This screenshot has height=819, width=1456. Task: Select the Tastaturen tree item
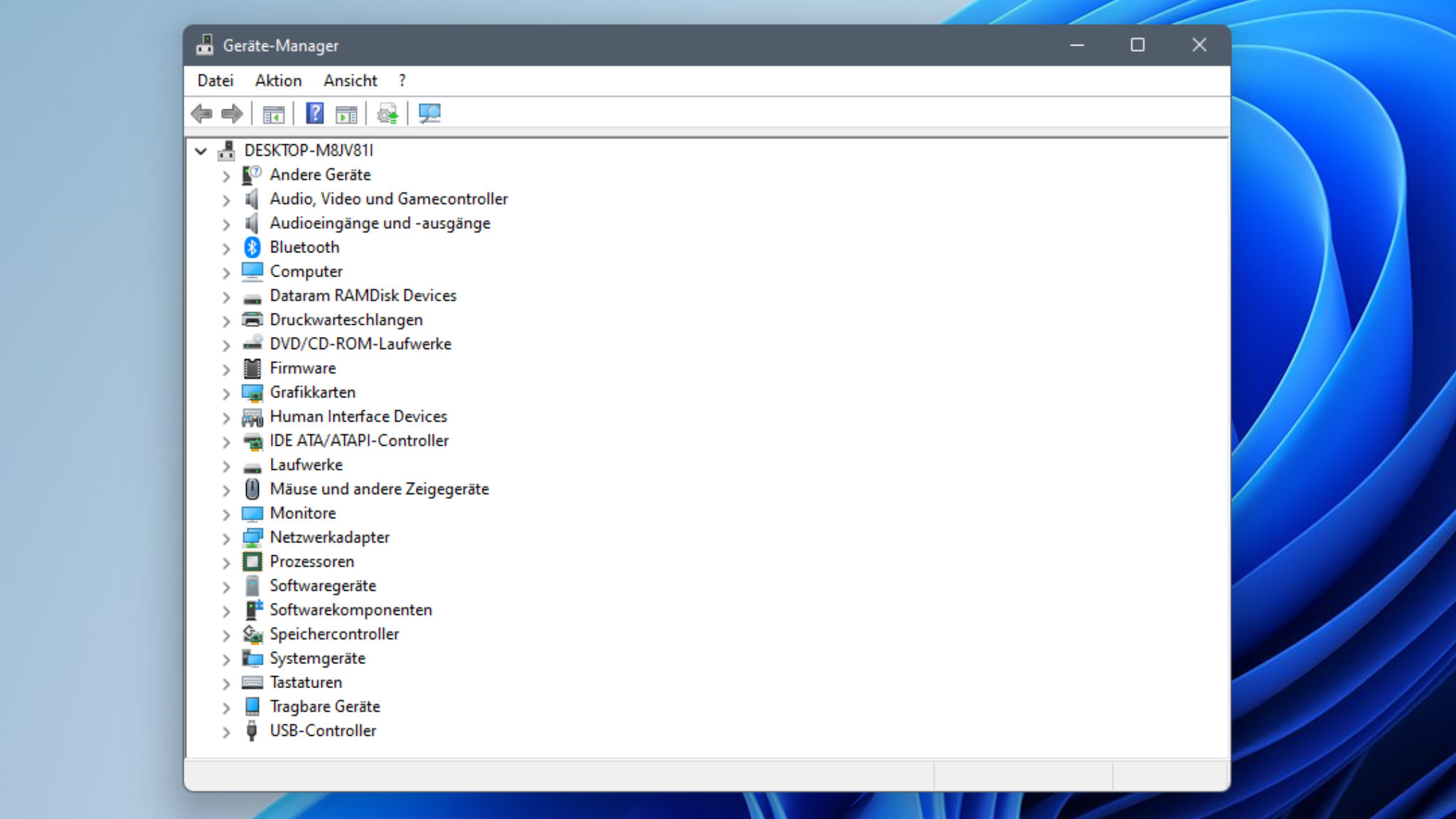(305, 682)
